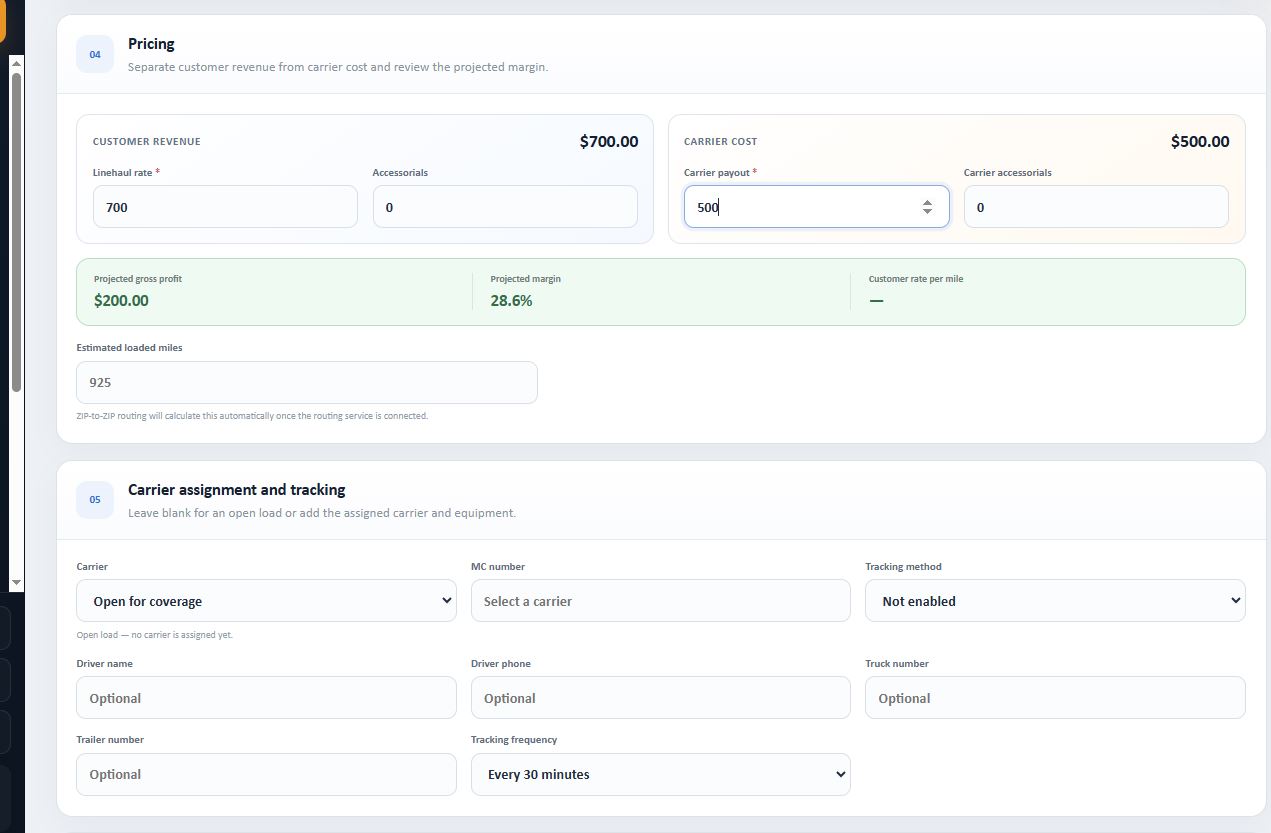Click the left panel scrollbar up arrow

click(16, 64)
